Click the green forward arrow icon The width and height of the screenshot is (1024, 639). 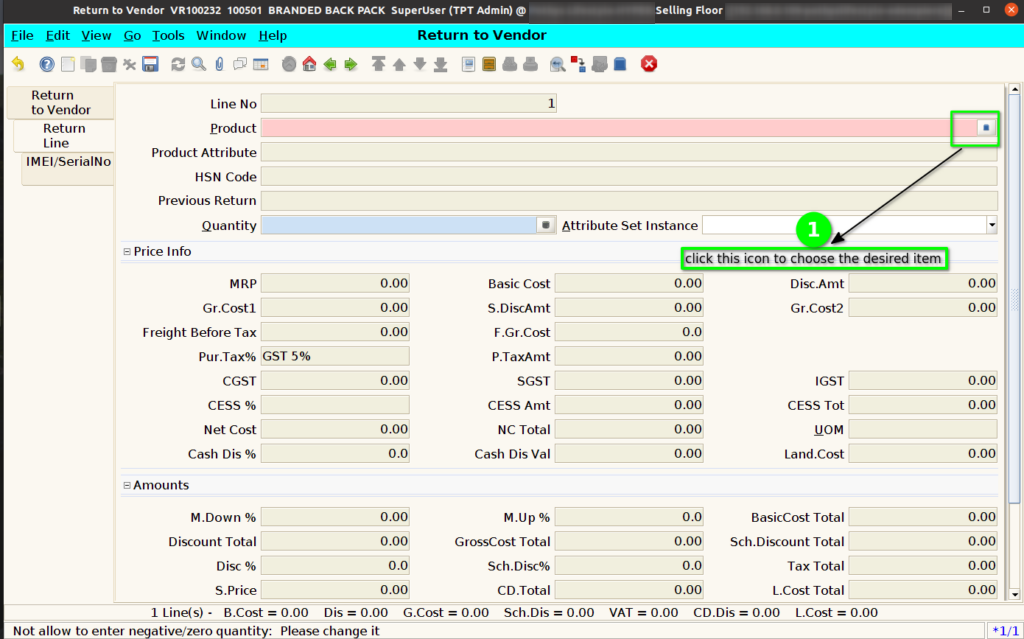point(351,64)
